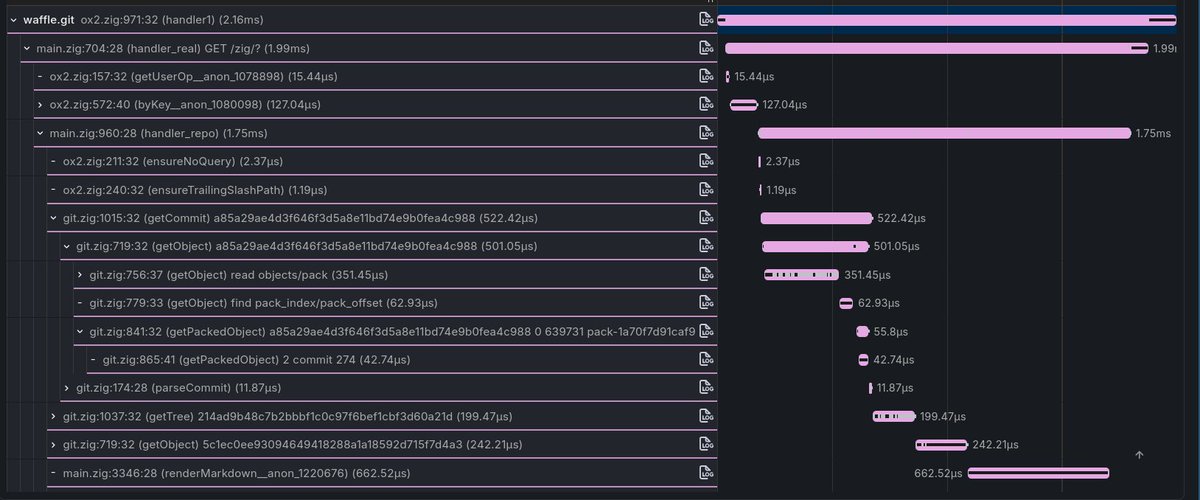Open logs icon for byKey__anon_1080098 span
The height and width of the screenshot is (500, 1200).
[706, 104]
